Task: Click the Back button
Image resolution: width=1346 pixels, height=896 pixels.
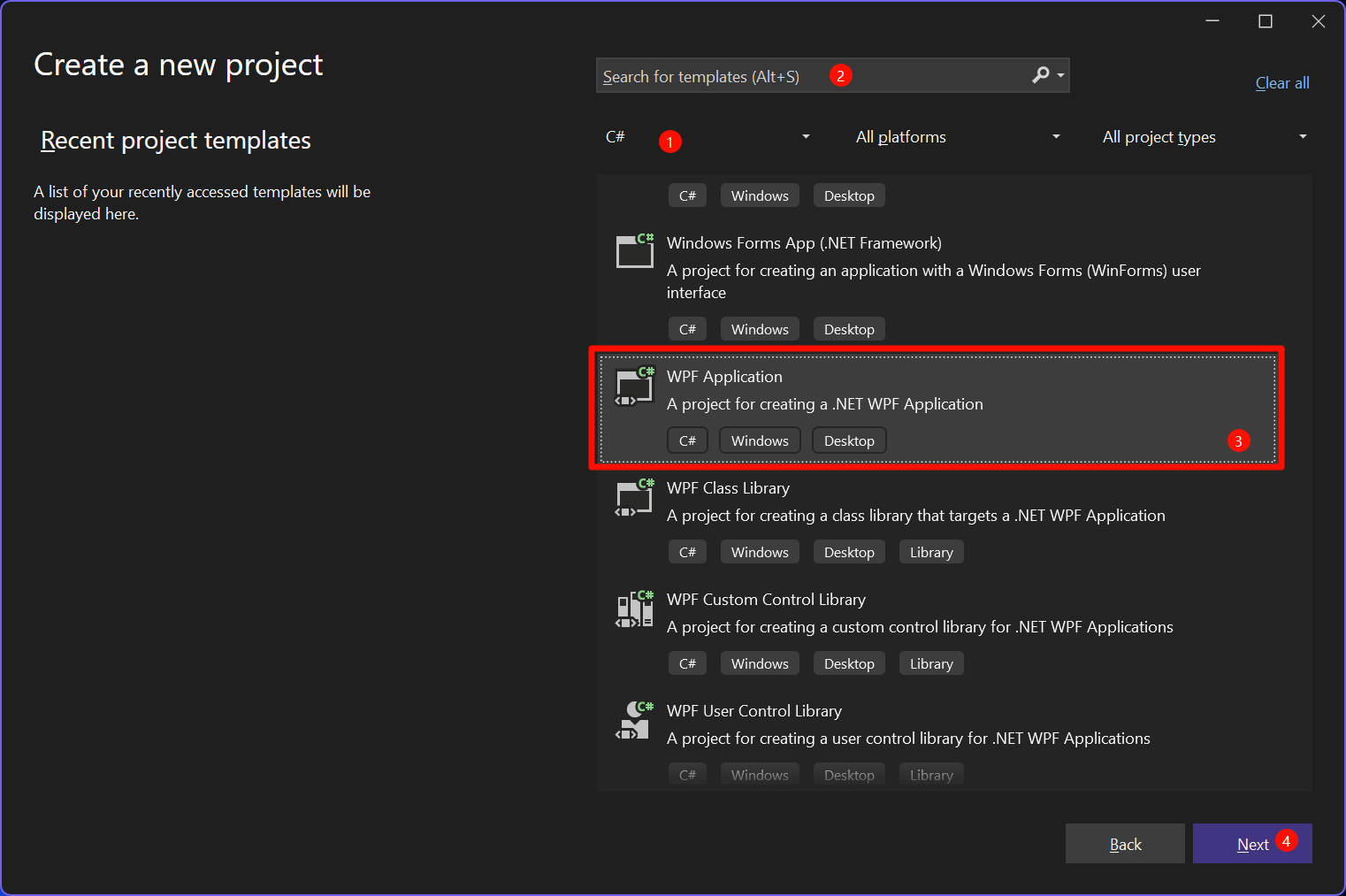Action: coord(1125,844)
